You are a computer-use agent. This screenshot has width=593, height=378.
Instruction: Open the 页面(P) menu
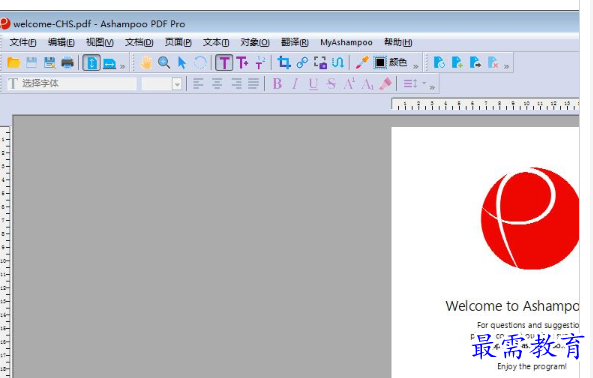(x=178, y=42)
